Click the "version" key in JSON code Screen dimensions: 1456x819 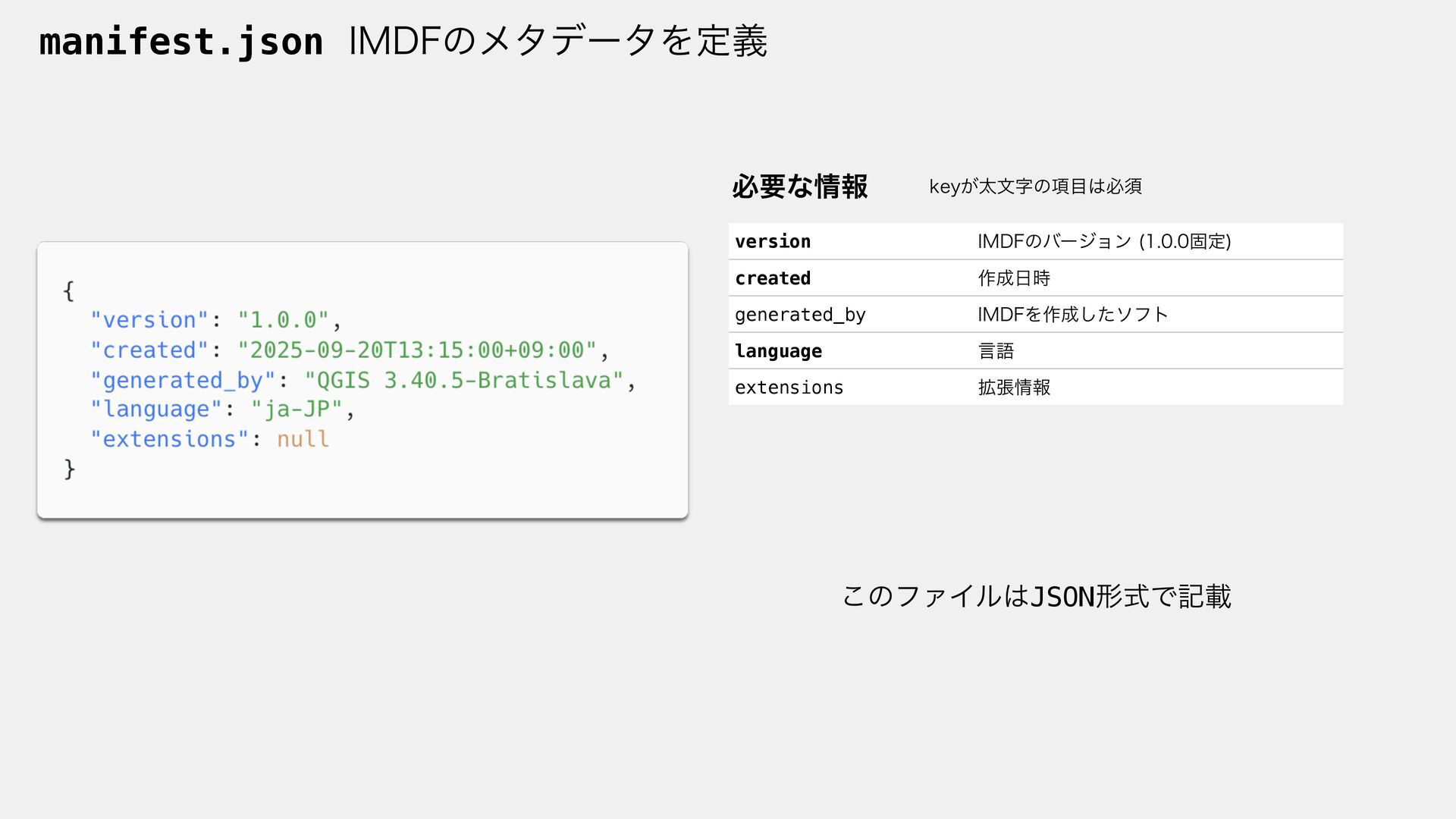(149, 320)
